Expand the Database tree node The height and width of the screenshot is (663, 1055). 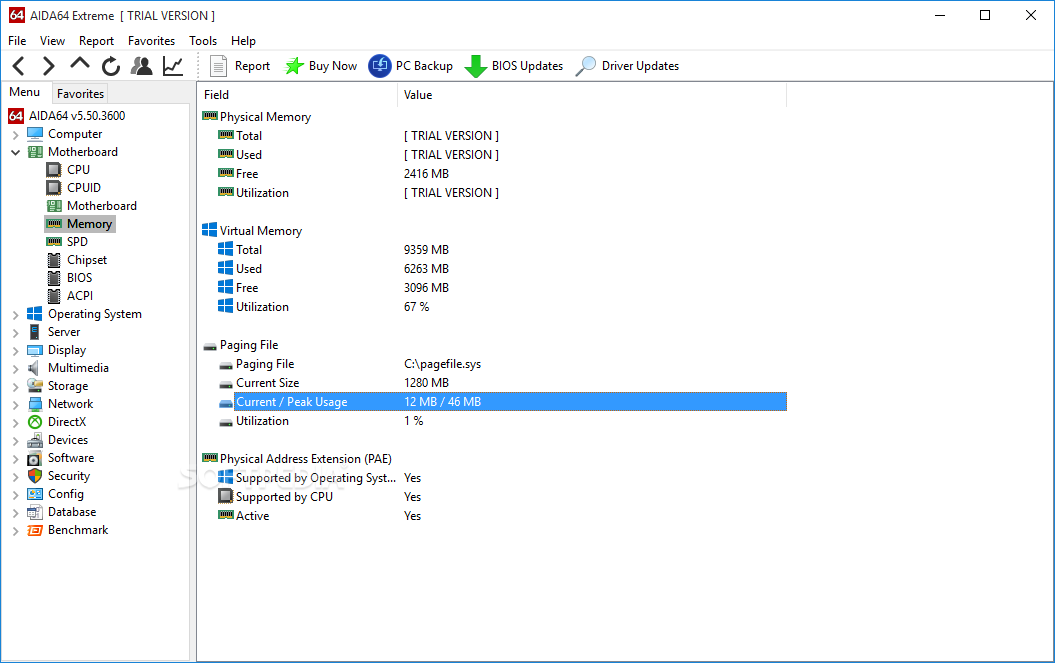click(15, 513)
